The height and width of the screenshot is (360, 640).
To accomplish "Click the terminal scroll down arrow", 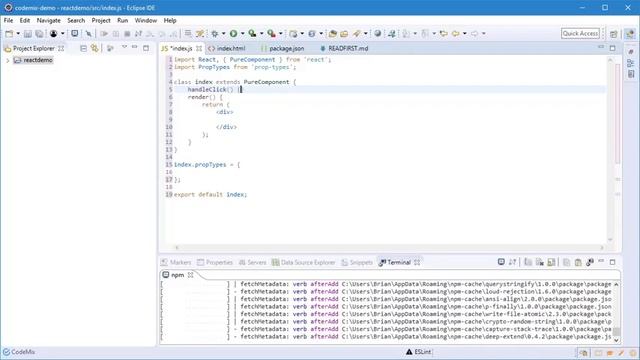I will click(x=616, y=340).
